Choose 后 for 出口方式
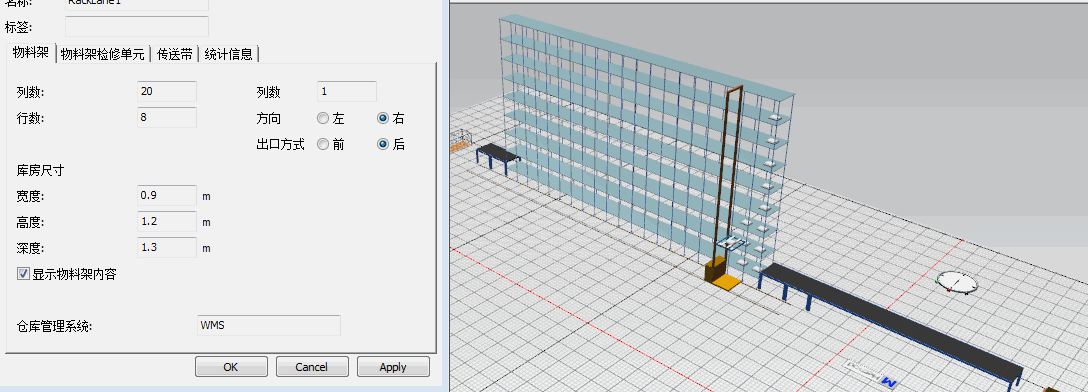The height and width of the screenshot is (392, 1088). pyautogui.click(x=383, y=145)
